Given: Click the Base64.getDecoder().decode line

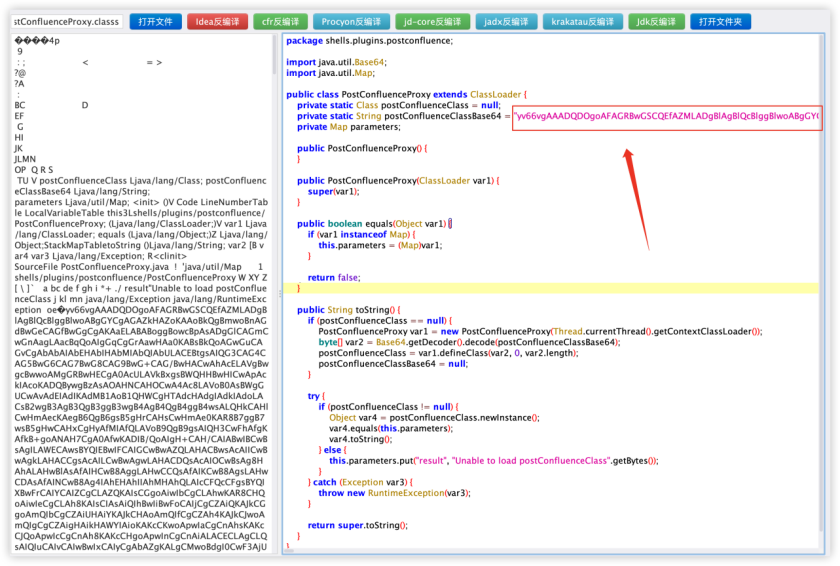Looking at the screenshot, I should [469, 342].
